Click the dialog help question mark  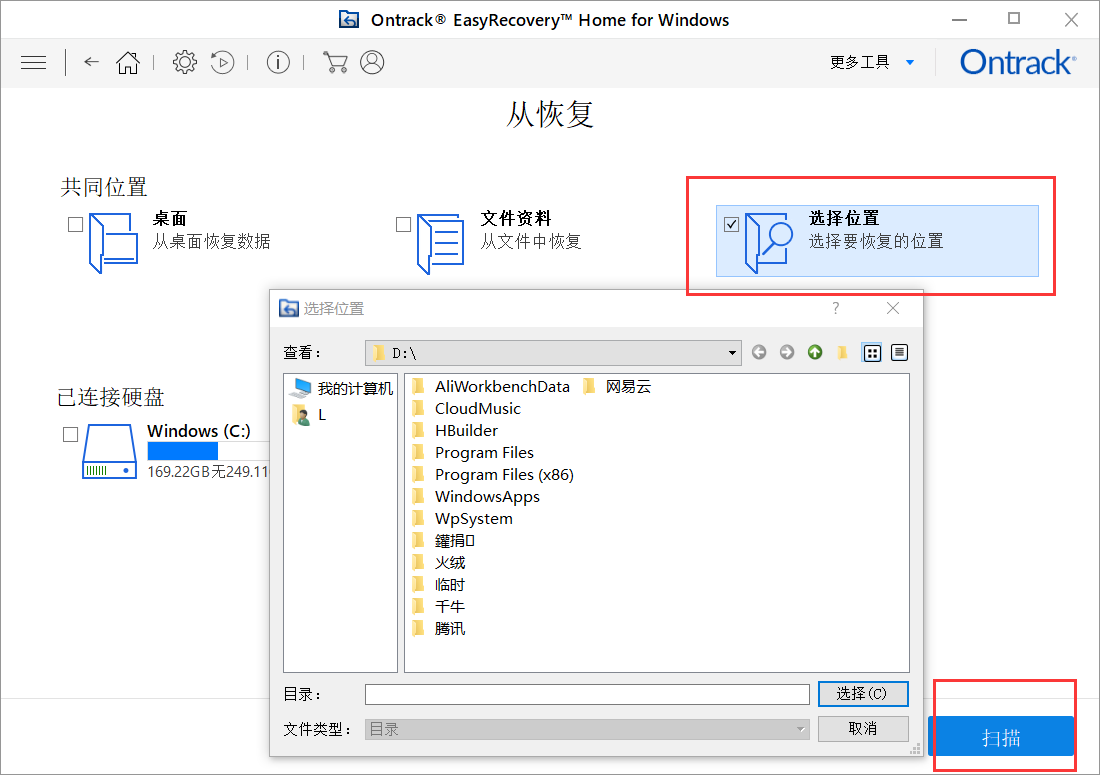[836, 308]
